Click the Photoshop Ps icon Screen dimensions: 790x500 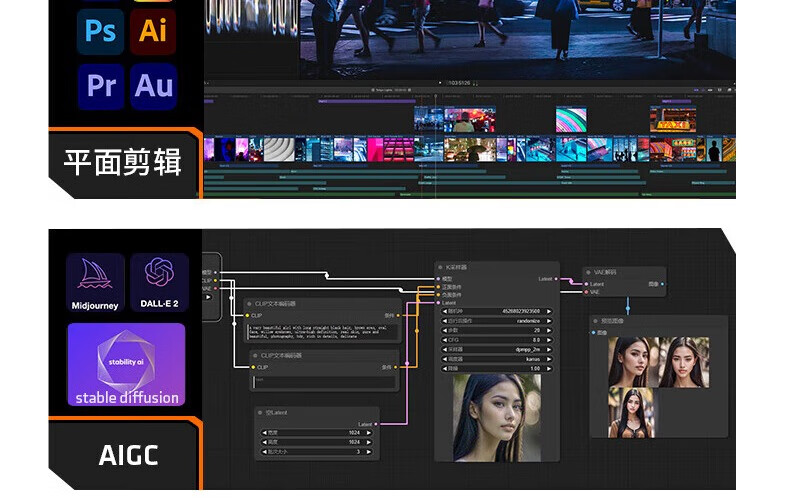[100, 32]
